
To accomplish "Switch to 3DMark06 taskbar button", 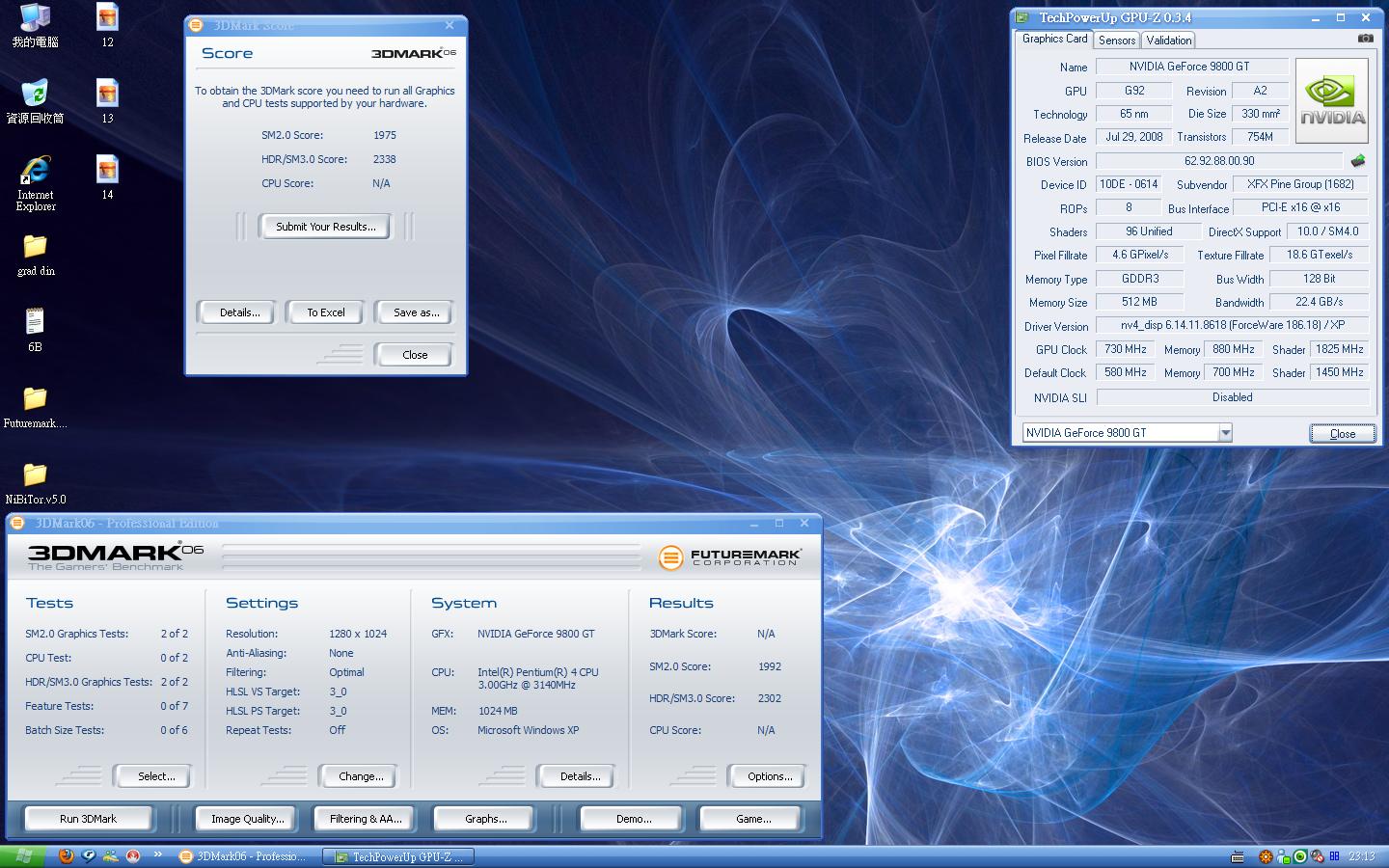I will 245,856.
